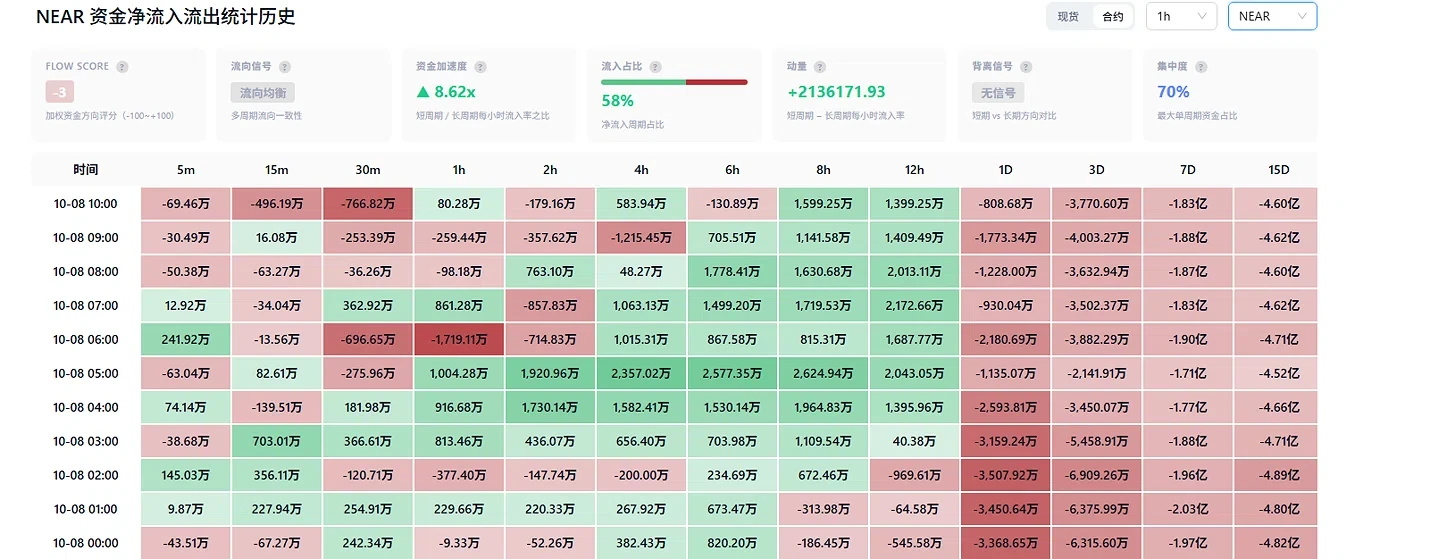The height and width of the screenshot is (559, 1430).
Task: Click the 15m column header
Action: (x=277, y=170)
